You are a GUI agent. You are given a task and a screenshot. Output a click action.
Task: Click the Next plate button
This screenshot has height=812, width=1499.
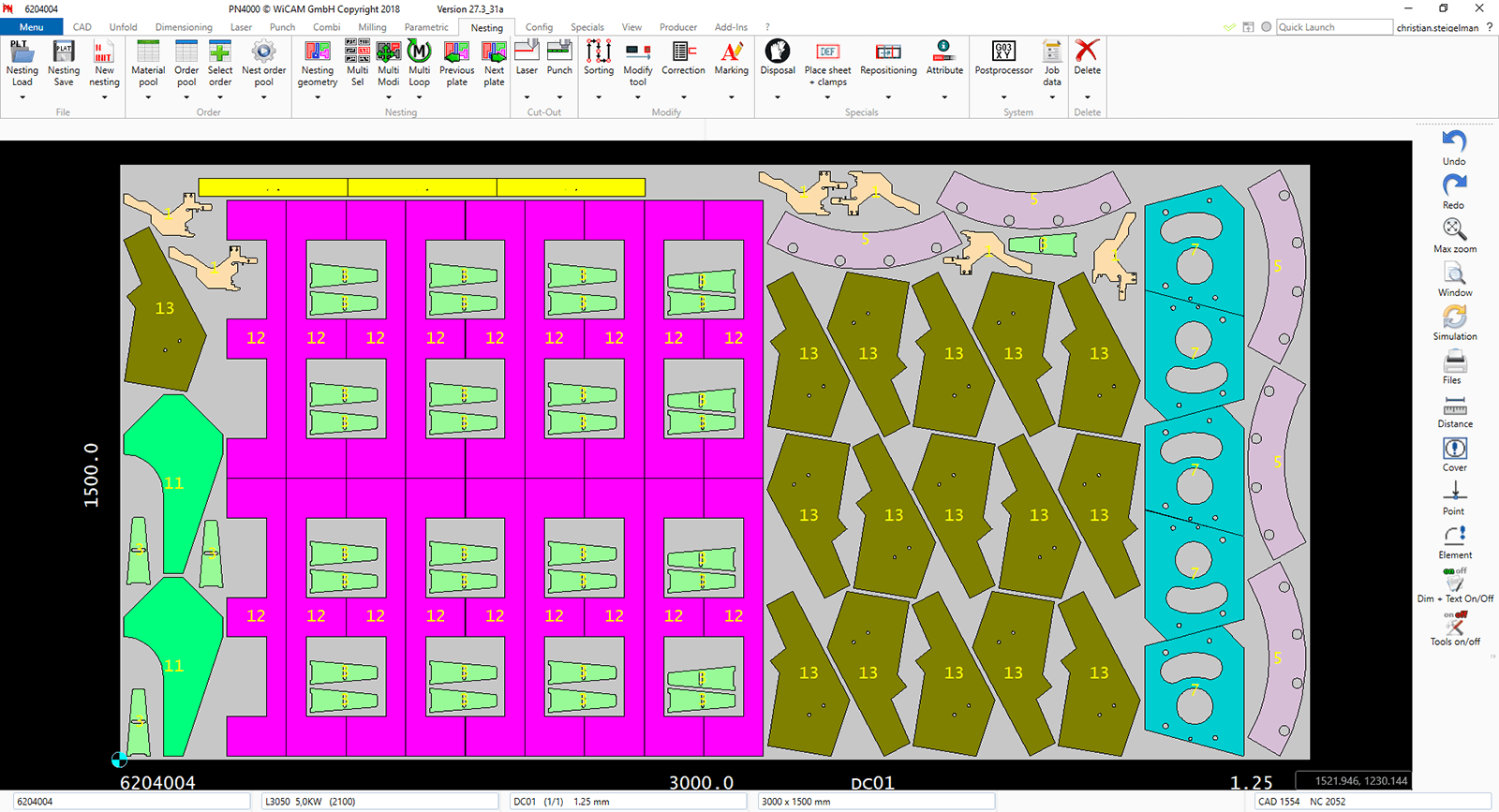point(494,53)
